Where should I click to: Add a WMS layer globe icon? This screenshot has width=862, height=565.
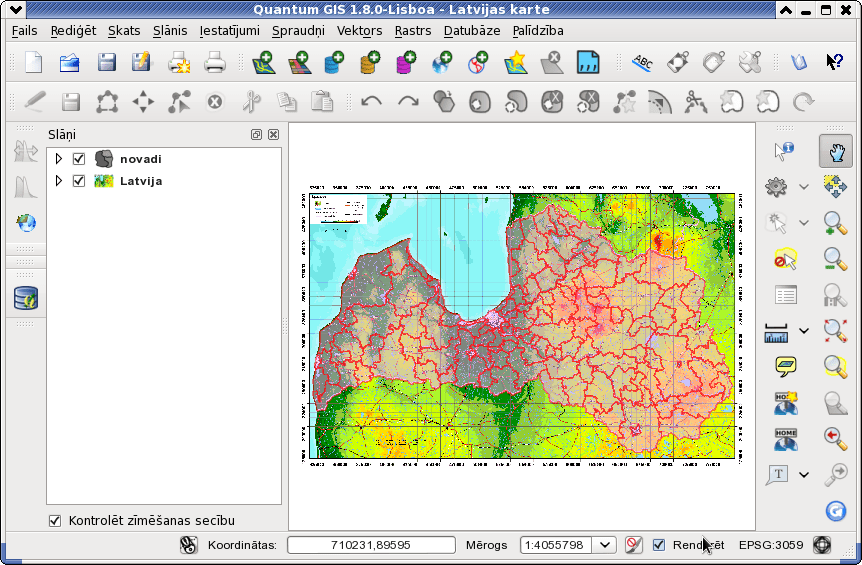pyautogui.click(x=442, y=63)
